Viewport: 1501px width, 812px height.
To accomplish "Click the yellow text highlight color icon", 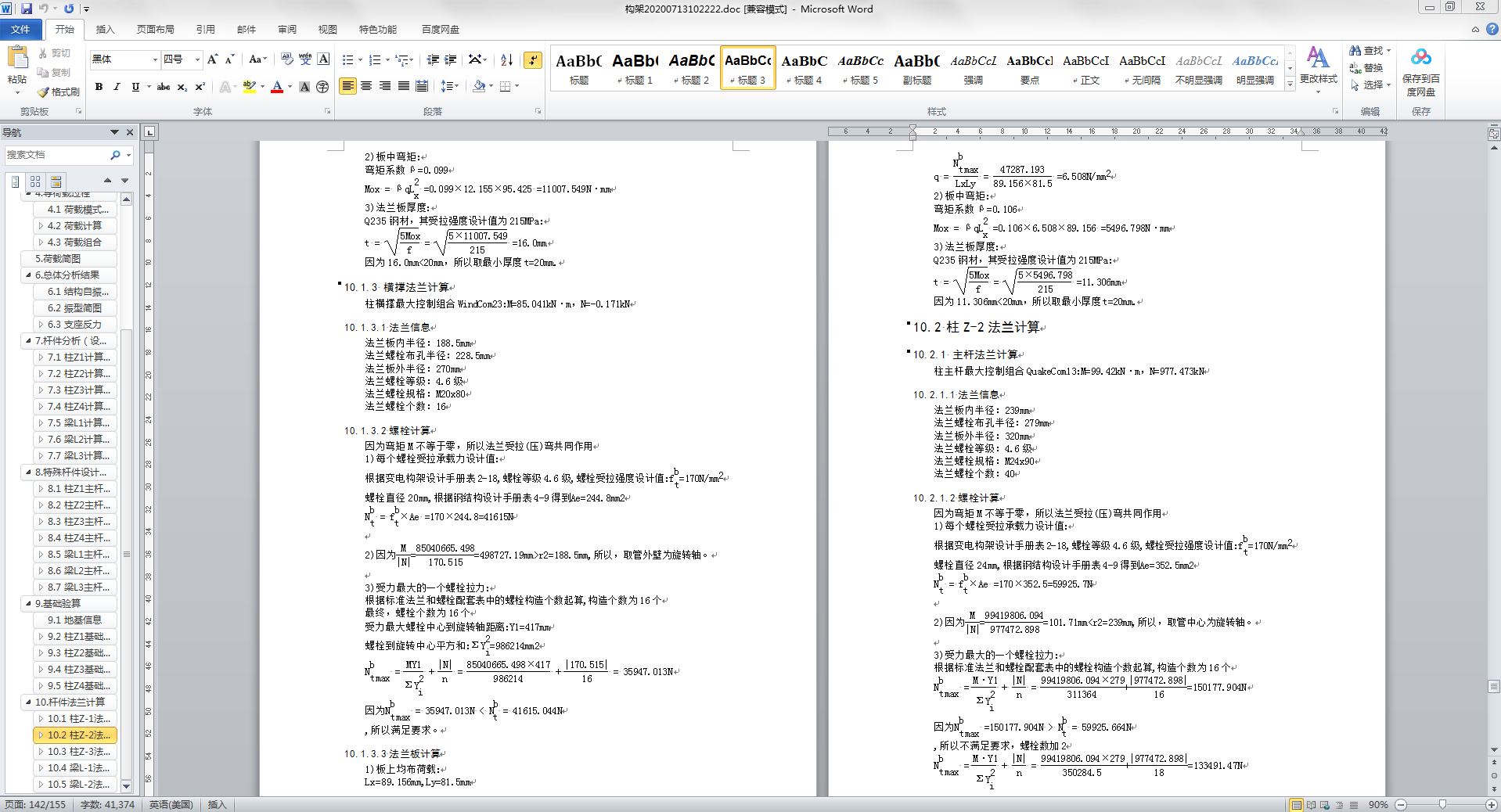I will click(x=249, y=87).
